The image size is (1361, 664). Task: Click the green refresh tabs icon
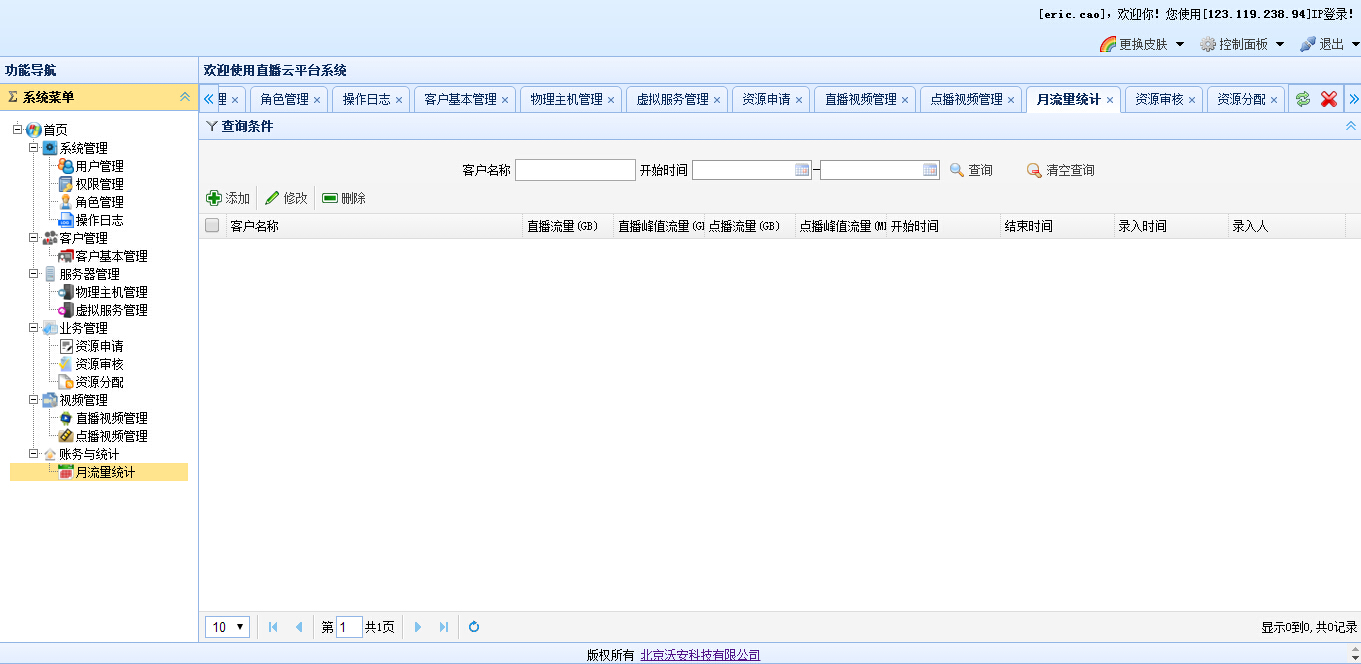(x=1303, y=99)
